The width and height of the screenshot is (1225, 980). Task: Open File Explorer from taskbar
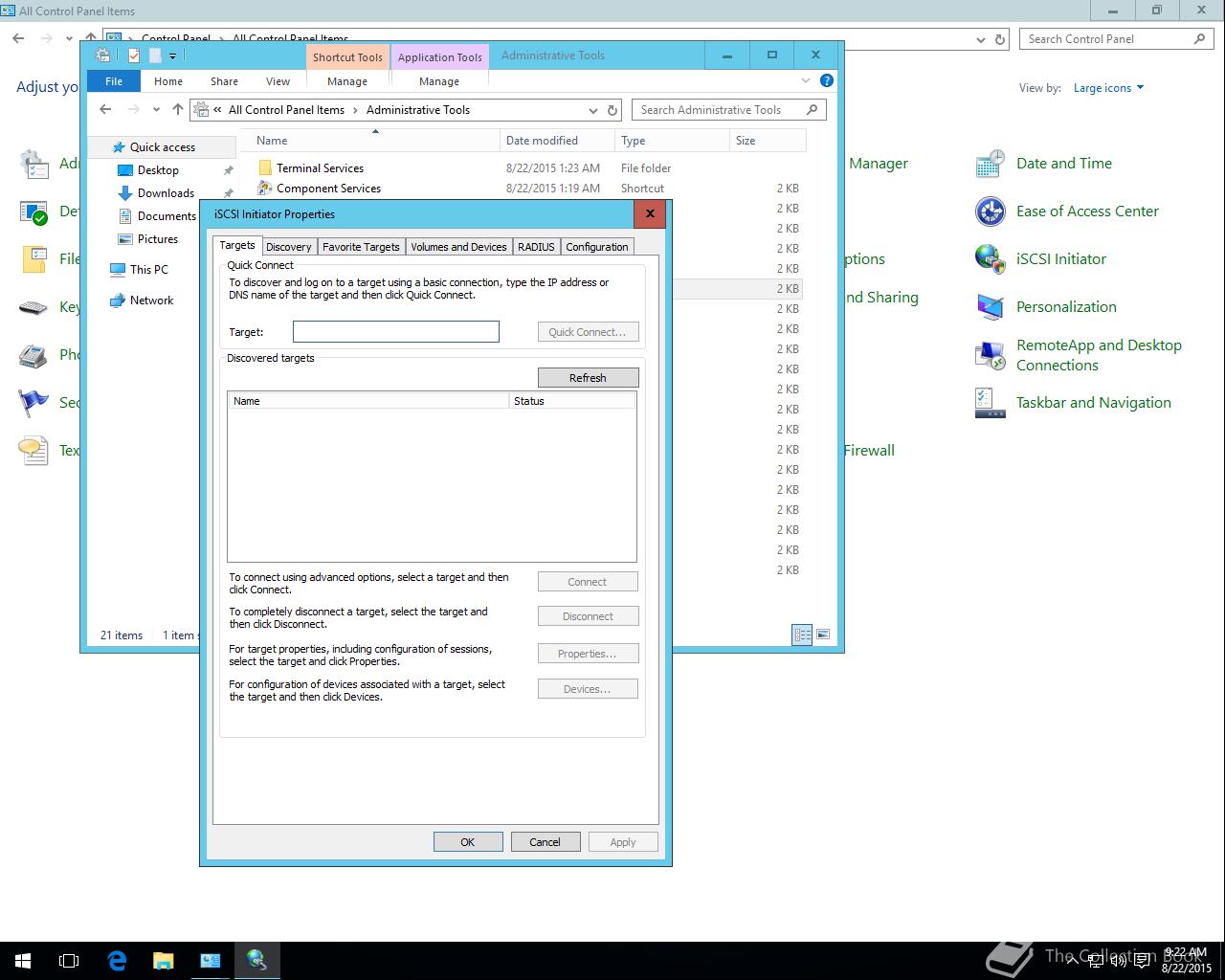point(164,961)
